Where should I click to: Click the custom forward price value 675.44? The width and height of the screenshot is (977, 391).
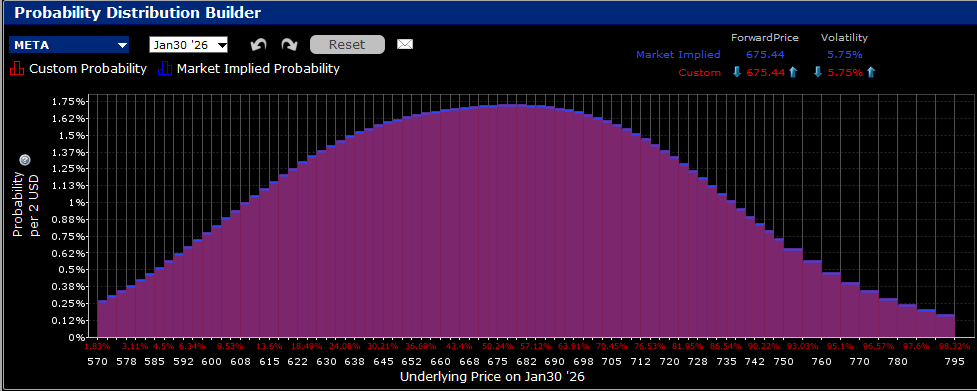765,72
